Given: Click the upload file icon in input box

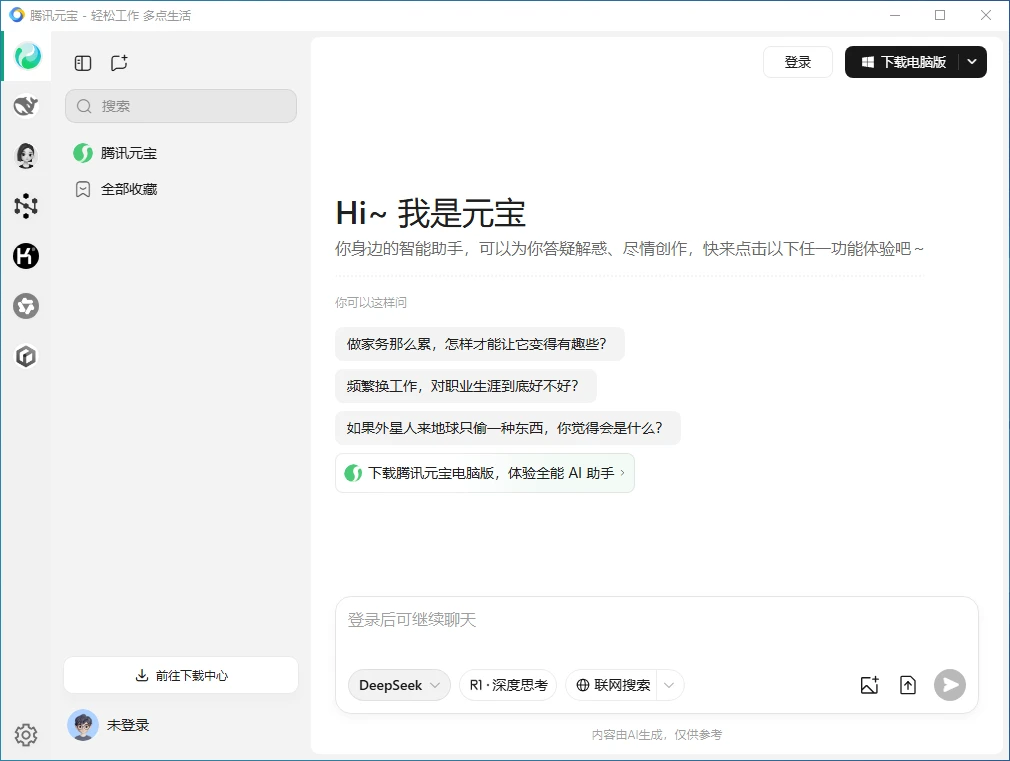Looking at the screenshot, I should [908, 685].
